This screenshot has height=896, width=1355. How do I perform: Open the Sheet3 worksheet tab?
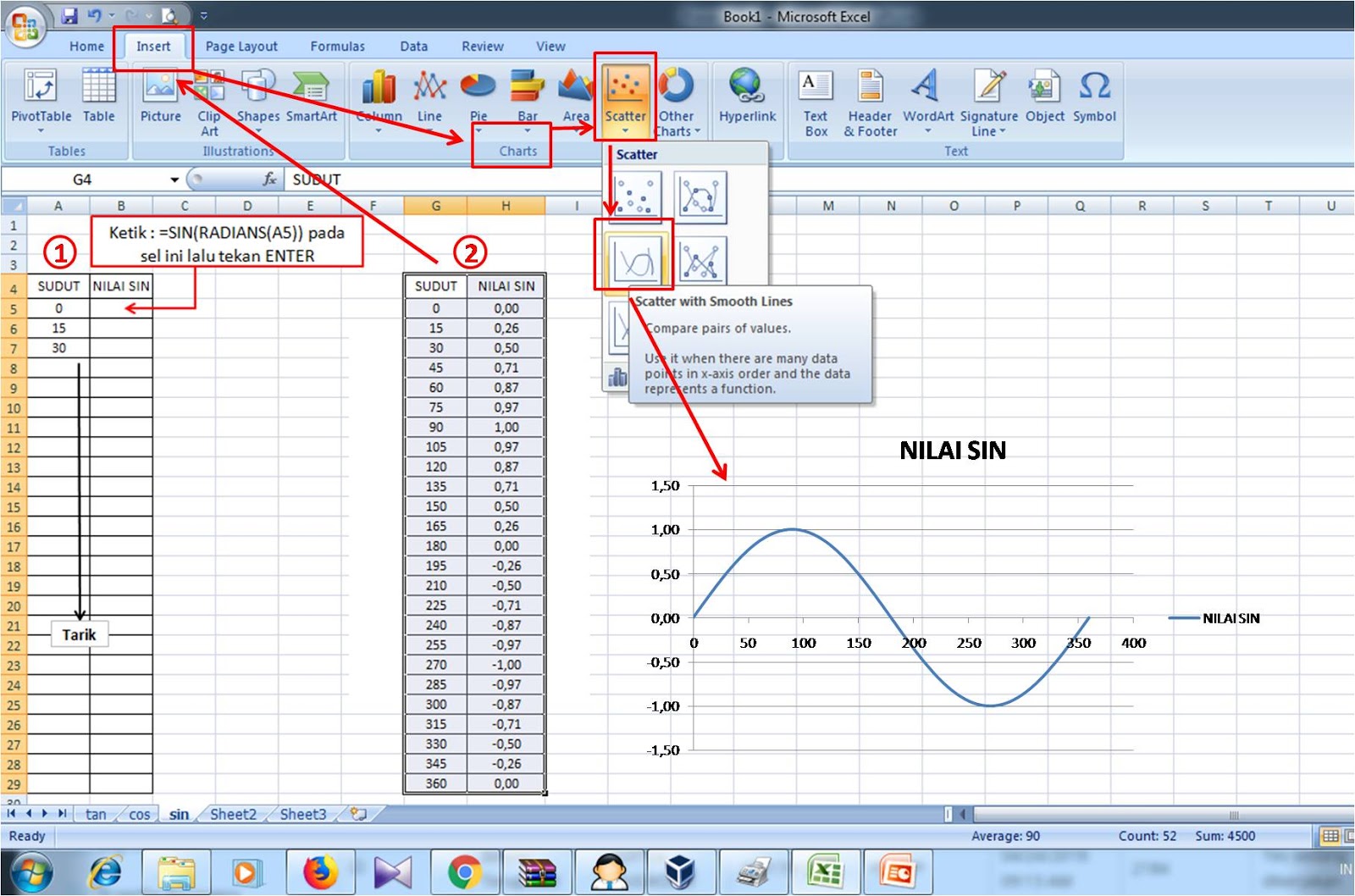point(302,814)
